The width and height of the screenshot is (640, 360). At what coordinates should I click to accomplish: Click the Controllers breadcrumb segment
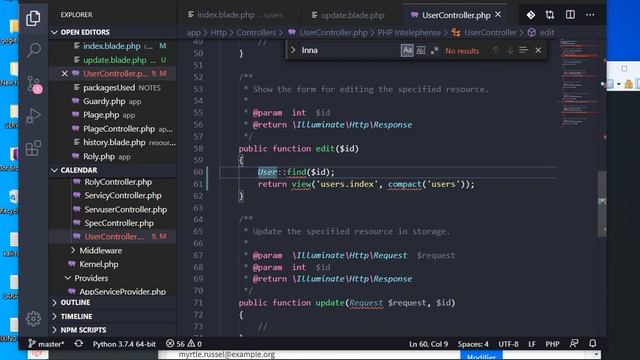pyautogui.click(x=256, y=32)
